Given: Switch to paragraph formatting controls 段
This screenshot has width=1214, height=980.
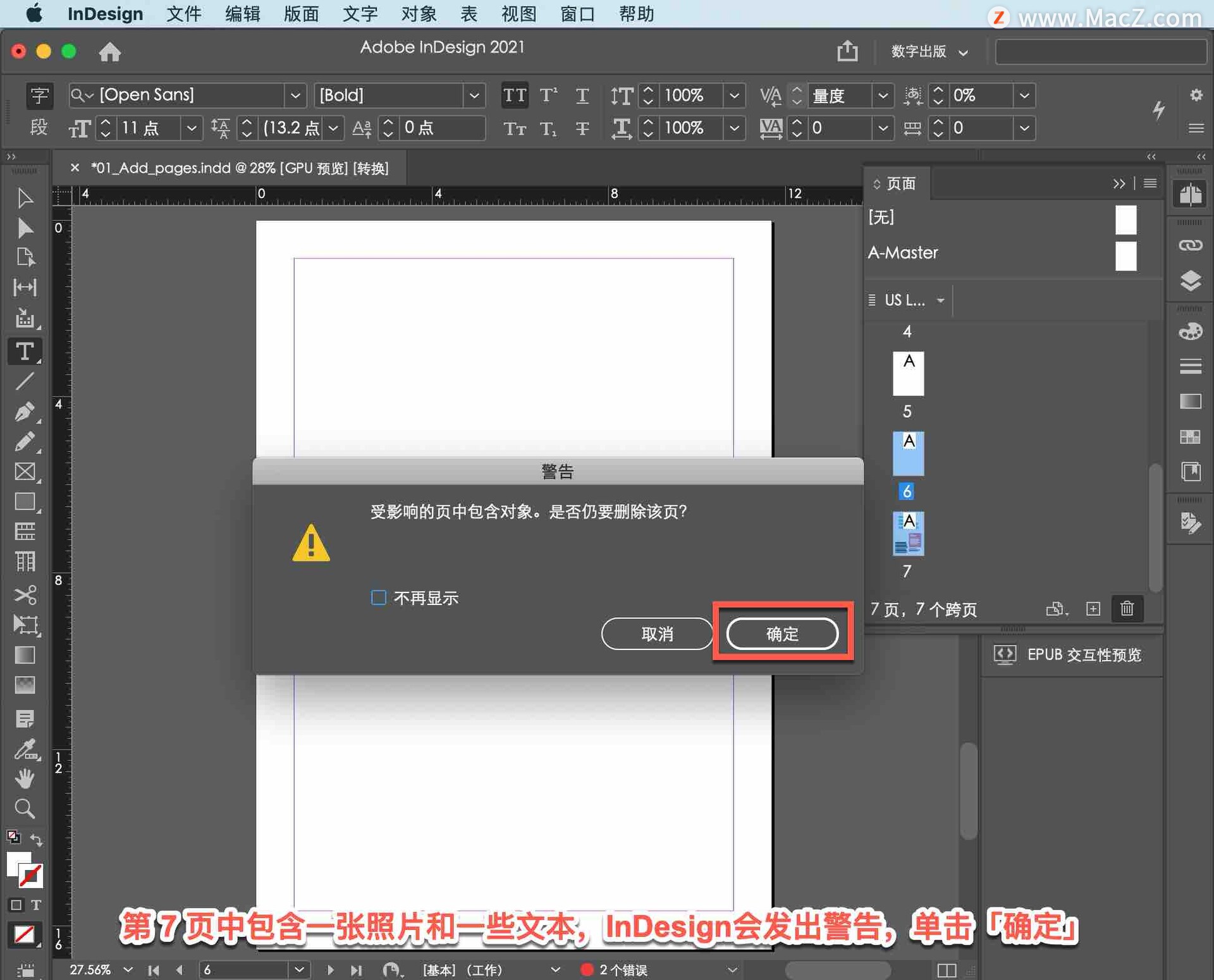Looking at the screenshot, I should point(39,128).
